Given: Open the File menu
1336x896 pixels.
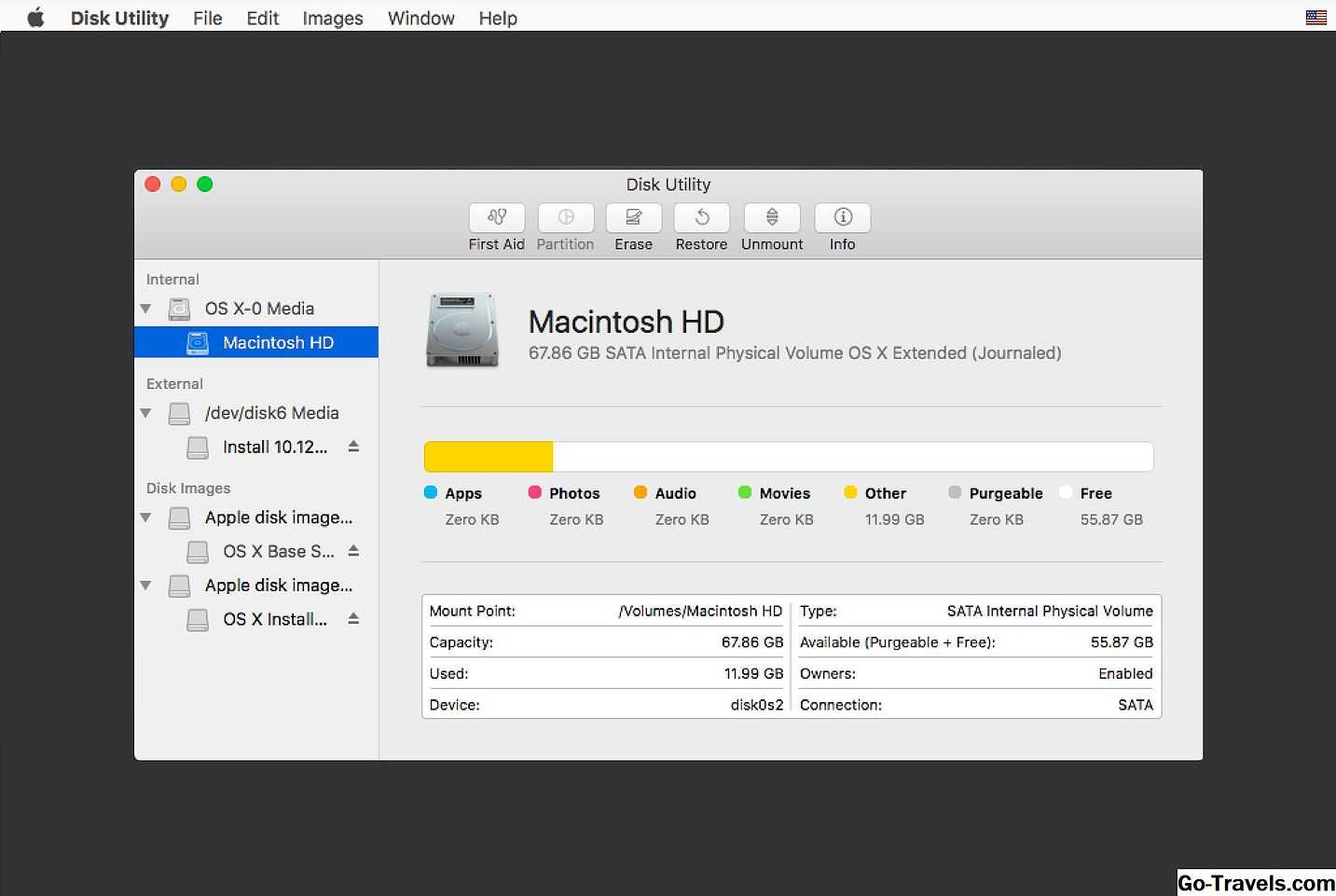Looking at the screenshot, I should (x=207, y=19).
